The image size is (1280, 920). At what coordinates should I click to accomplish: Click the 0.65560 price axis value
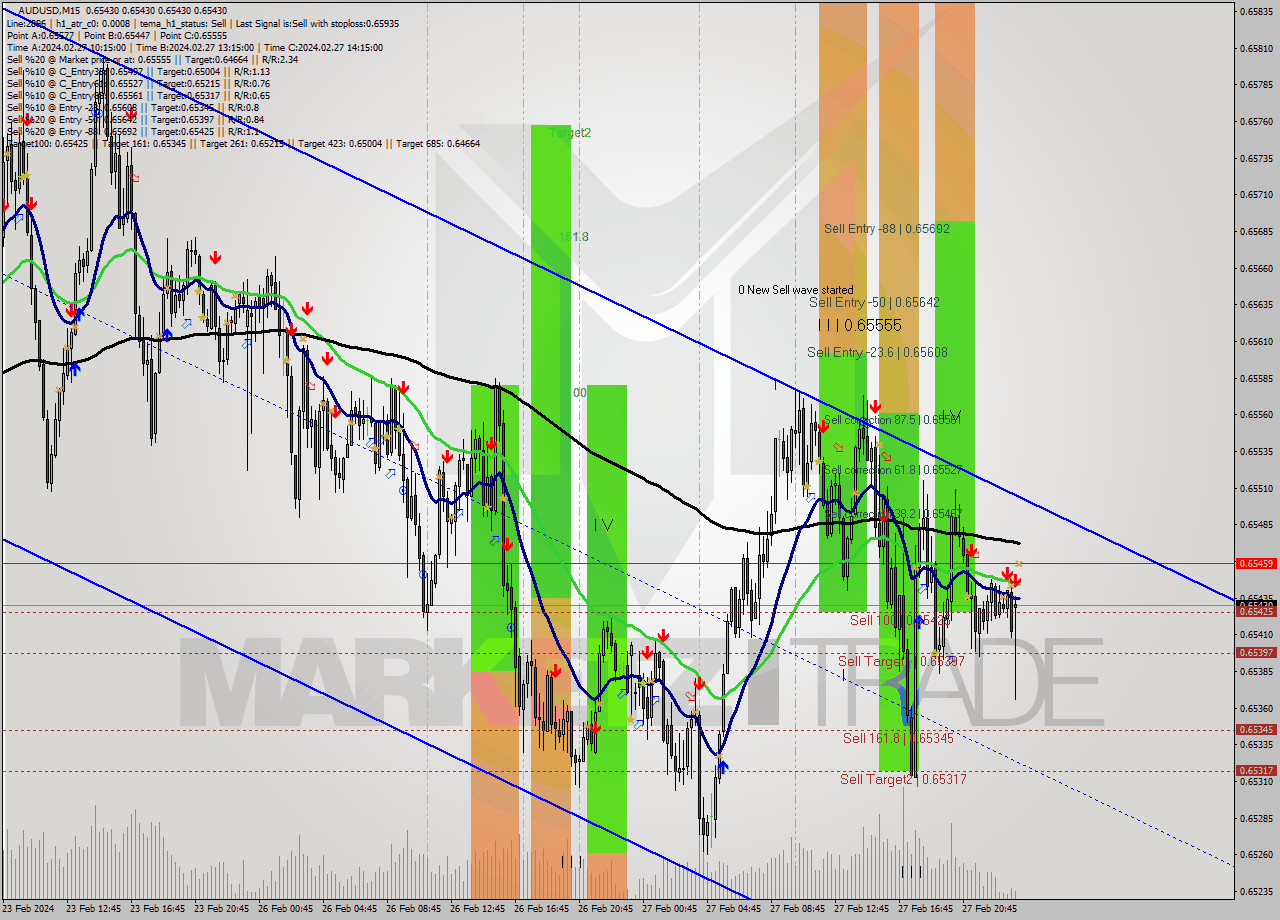tap(1257, 415)
